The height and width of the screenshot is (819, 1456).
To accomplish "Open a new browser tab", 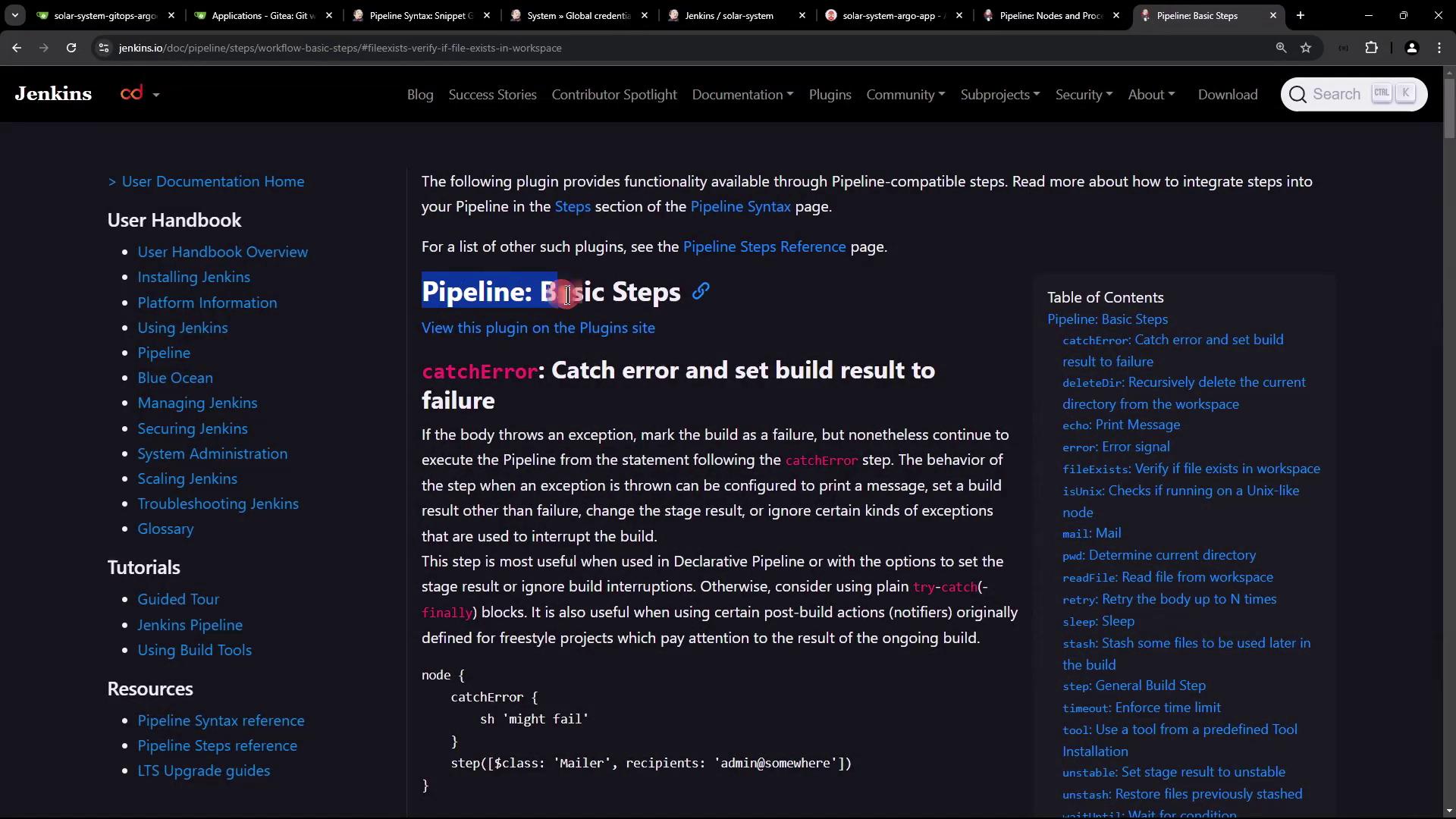I will pos(1301,15).
